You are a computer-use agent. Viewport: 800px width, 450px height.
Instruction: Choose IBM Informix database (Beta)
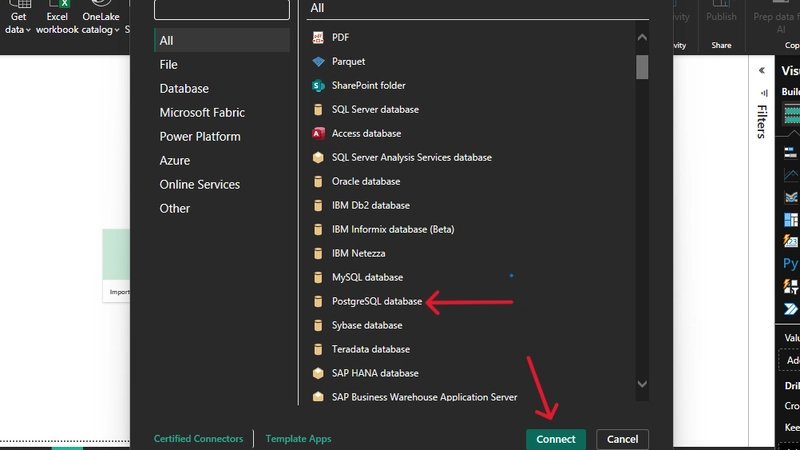click(x=393, y=229)
